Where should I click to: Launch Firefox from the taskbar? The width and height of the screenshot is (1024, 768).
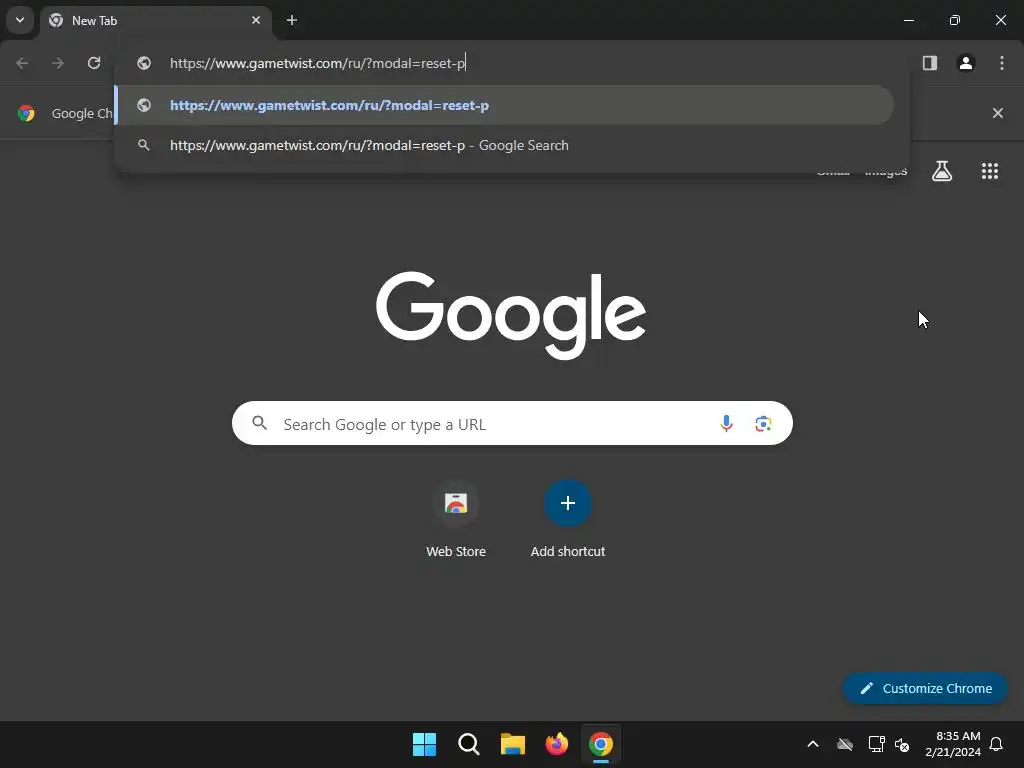[556, 744]
